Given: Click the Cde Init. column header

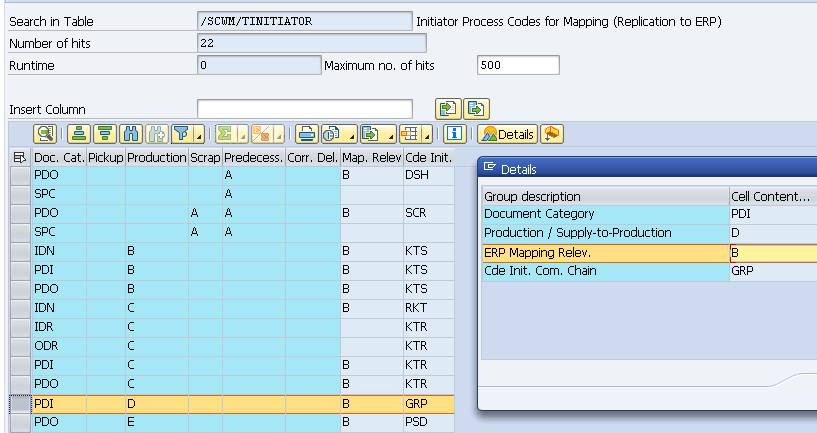Looking at the screenshot, I should coord(428,157).
